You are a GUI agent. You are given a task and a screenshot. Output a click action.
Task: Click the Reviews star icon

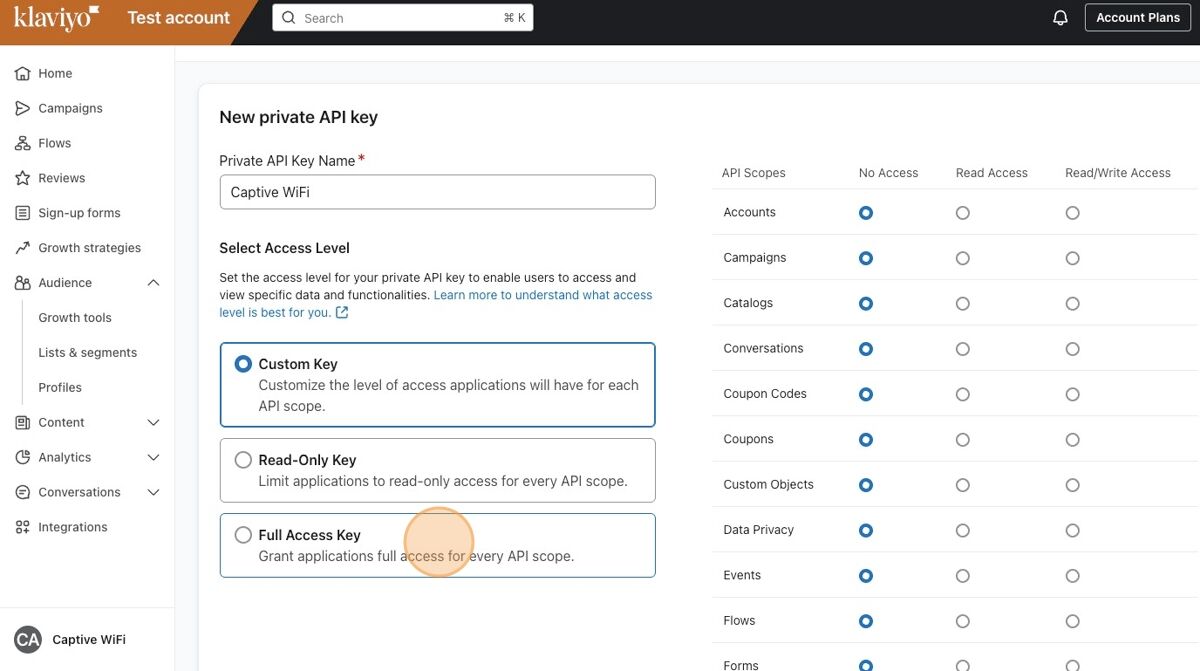click(x=23, y=178)
